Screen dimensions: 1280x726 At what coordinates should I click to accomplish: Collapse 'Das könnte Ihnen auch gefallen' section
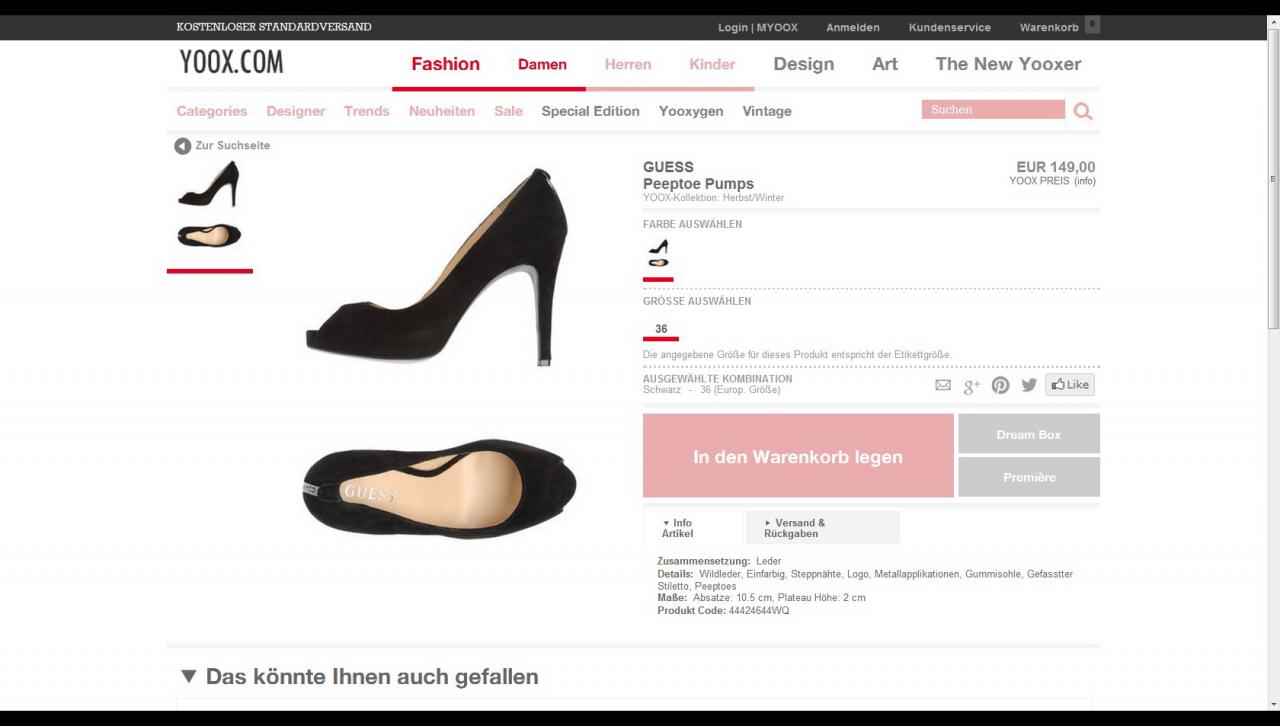188,677
